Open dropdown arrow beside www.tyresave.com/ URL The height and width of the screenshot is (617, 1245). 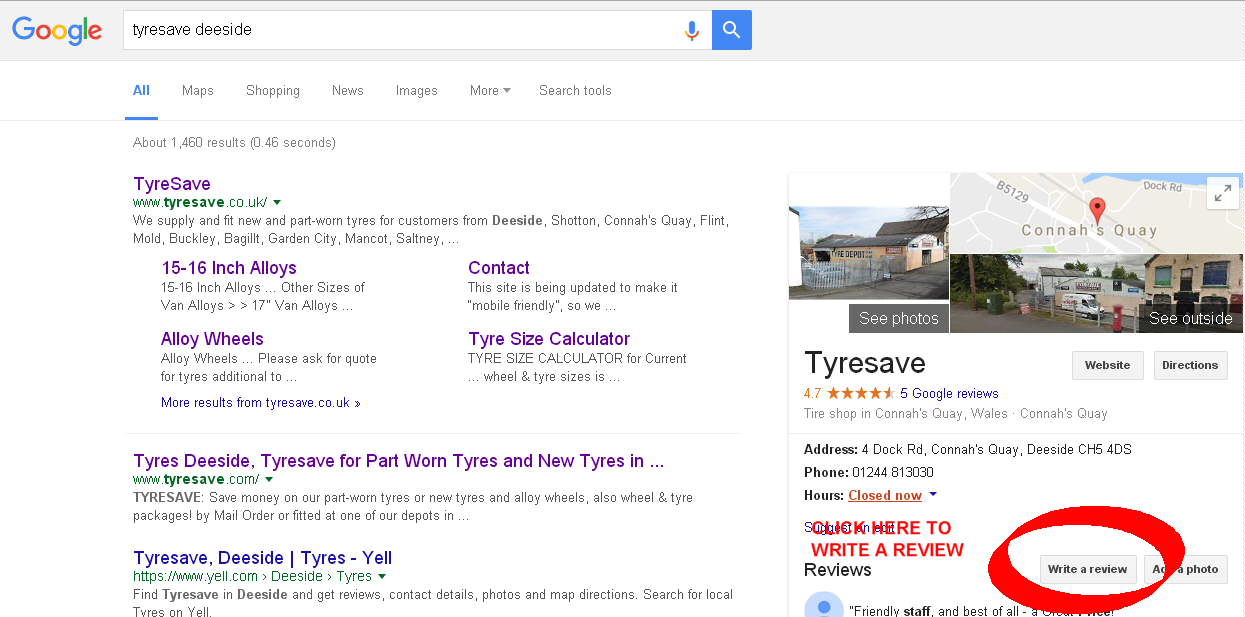click(269, 479)
